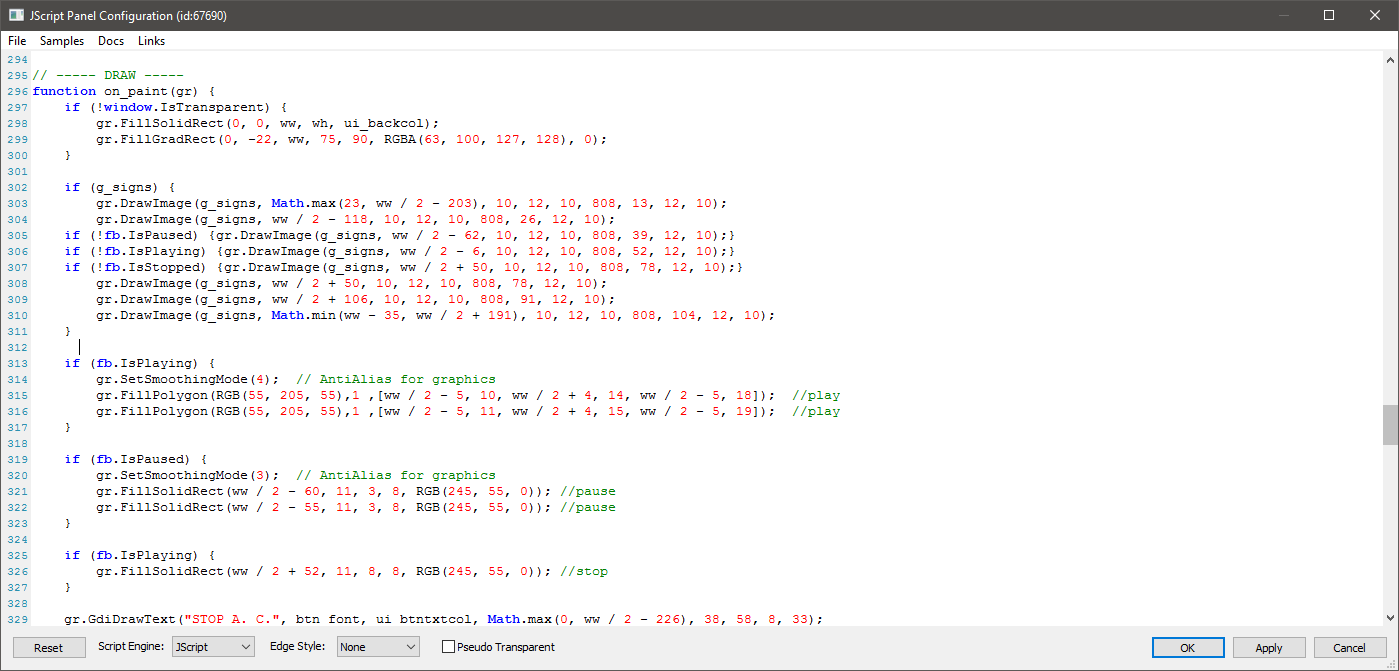
Task: Expand the Script Engine dropdown
Action: [x=213, y=647]
